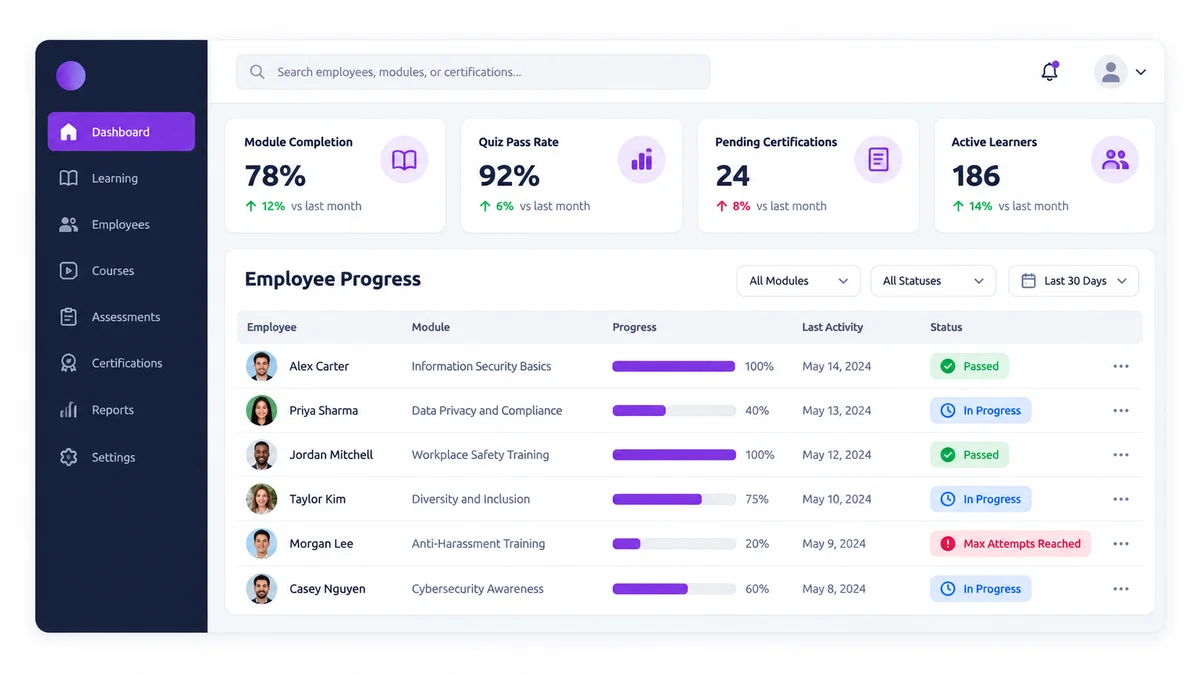1200x675 pixels.
Task: Click Alex Carter's Passed status badge
Action: [x=969, y=366]
